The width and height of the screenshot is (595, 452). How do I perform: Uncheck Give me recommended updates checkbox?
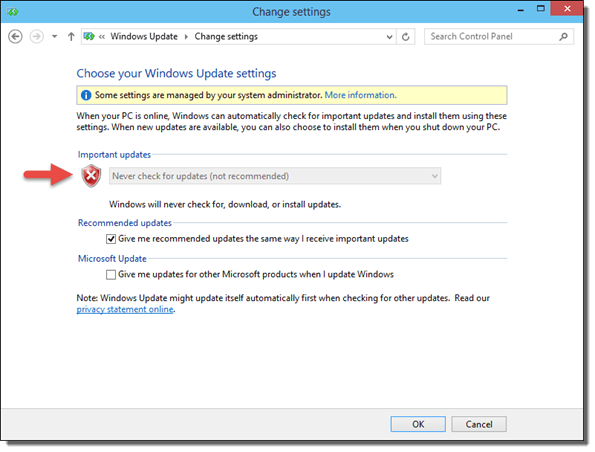point(111,239)
